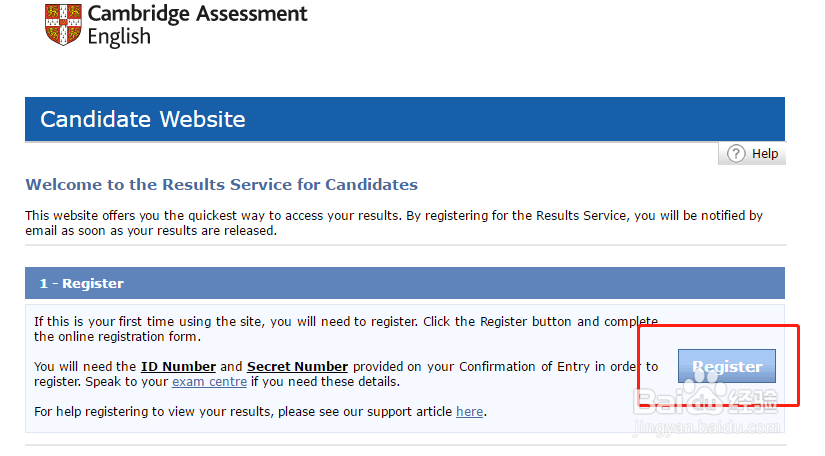Select the "1 - Register" section header

[82, 284]
